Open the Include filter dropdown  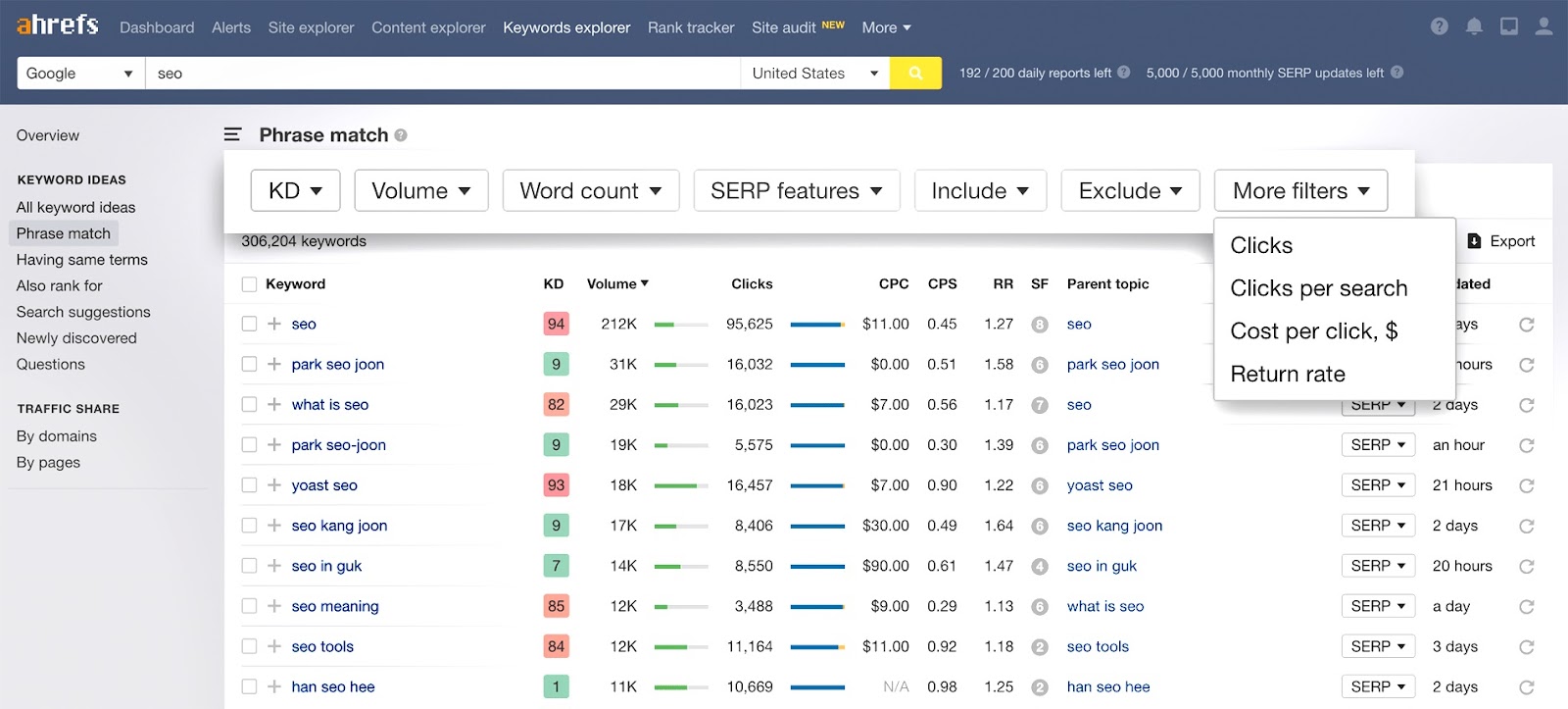pos(980,190)
